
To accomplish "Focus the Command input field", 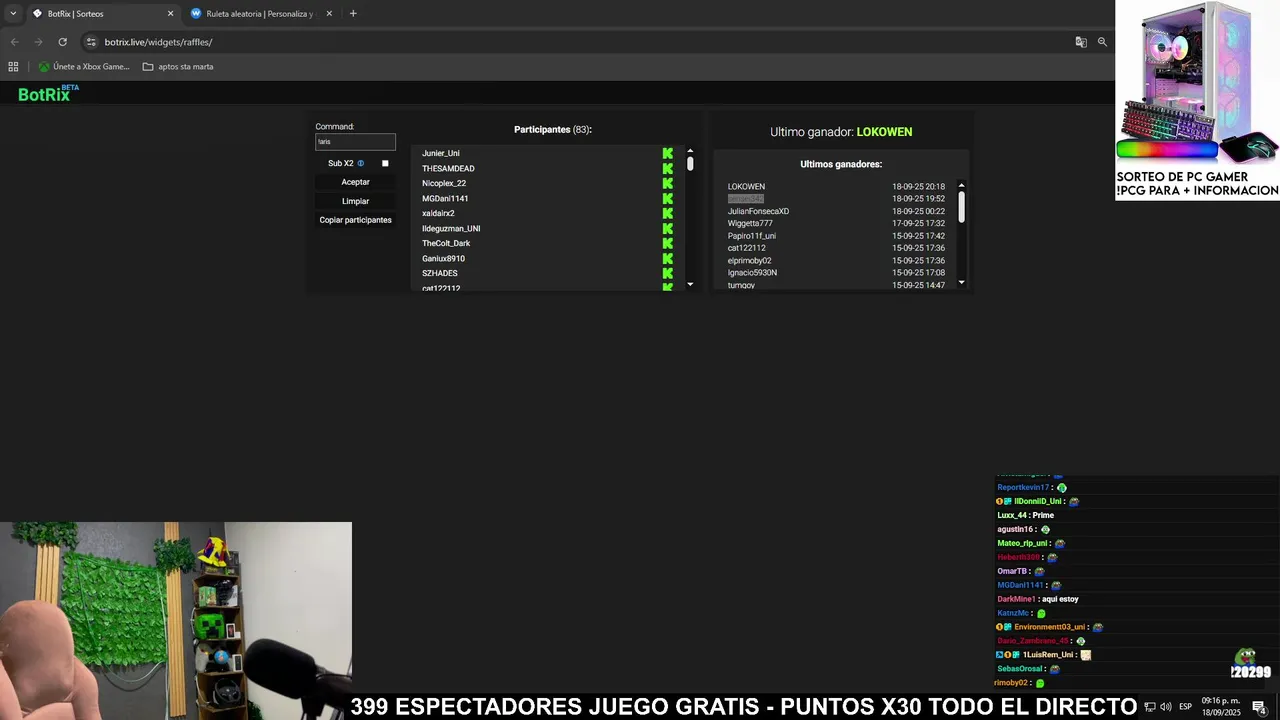I will point(355,142).
